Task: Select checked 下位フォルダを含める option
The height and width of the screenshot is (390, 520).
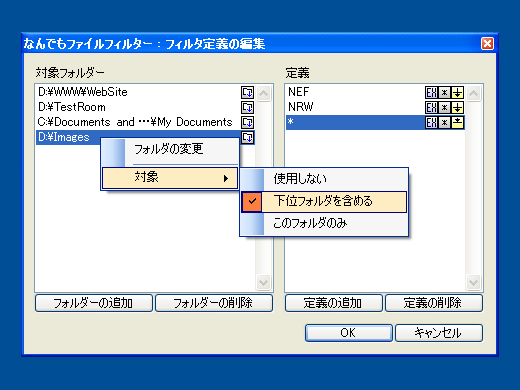Action: click(x=324, y=201)
